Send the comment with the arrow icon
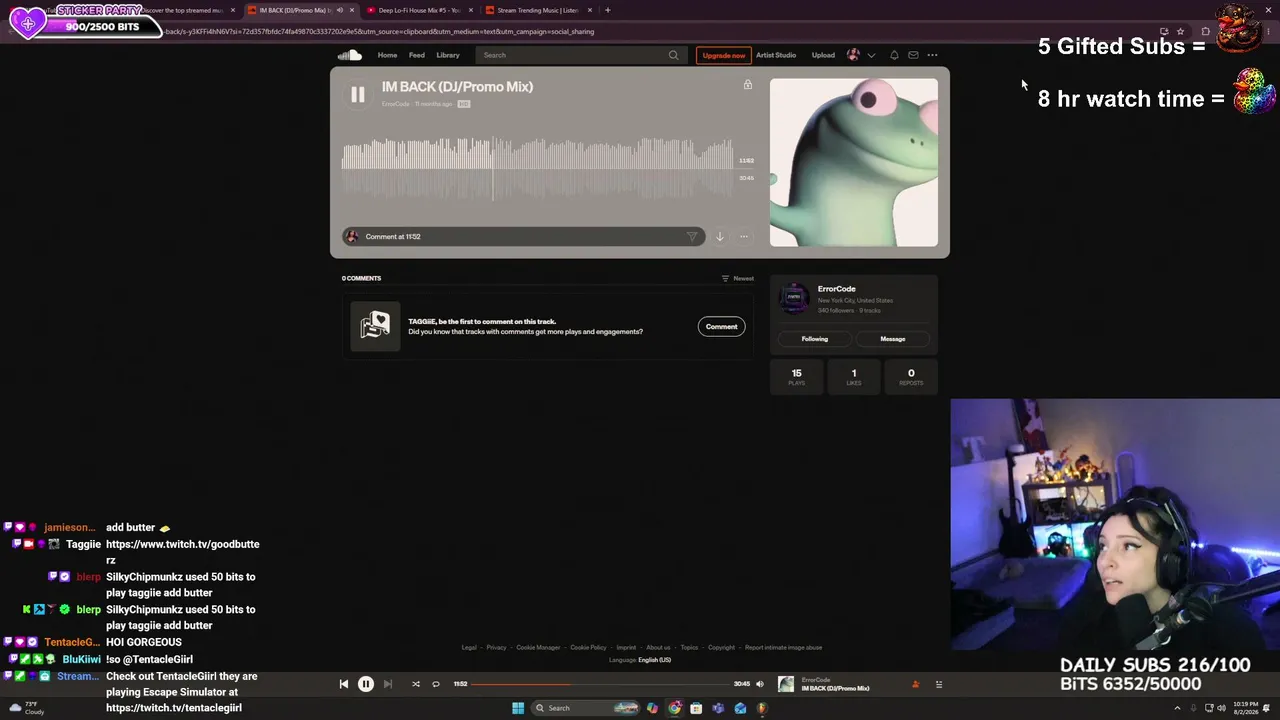The height and width of the screenshot is (720, 1280). (692, 237)
